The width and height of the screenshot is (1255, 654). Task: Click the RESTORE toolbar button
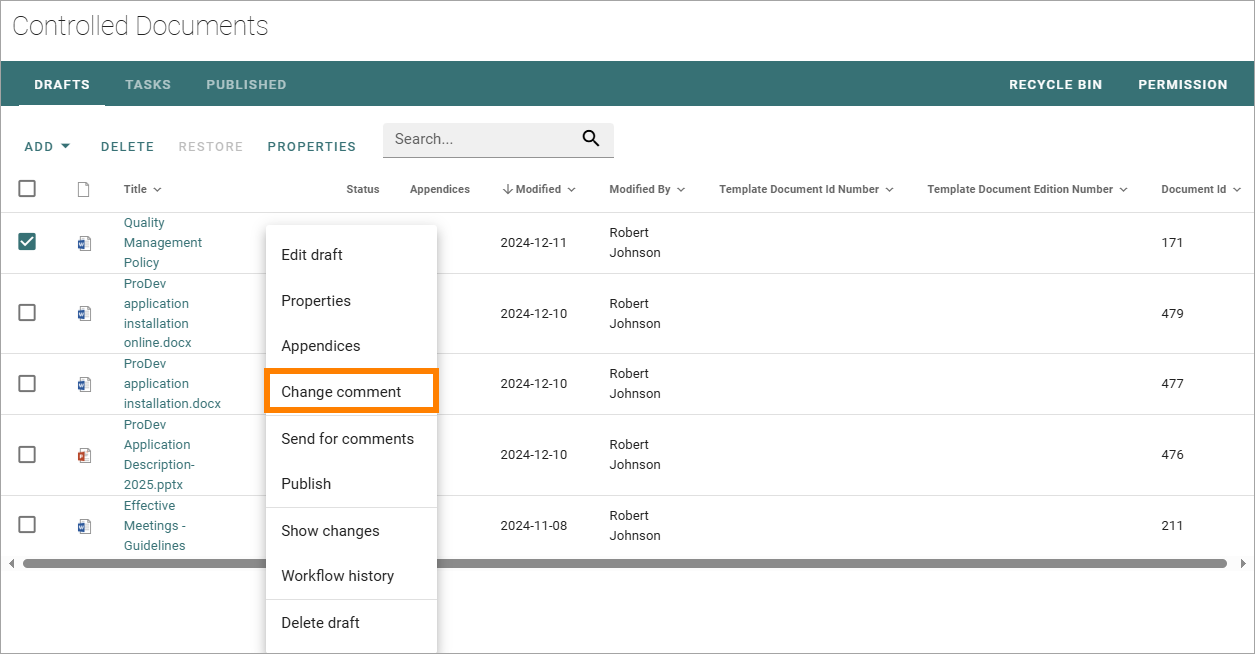click(x=211, y=147)
